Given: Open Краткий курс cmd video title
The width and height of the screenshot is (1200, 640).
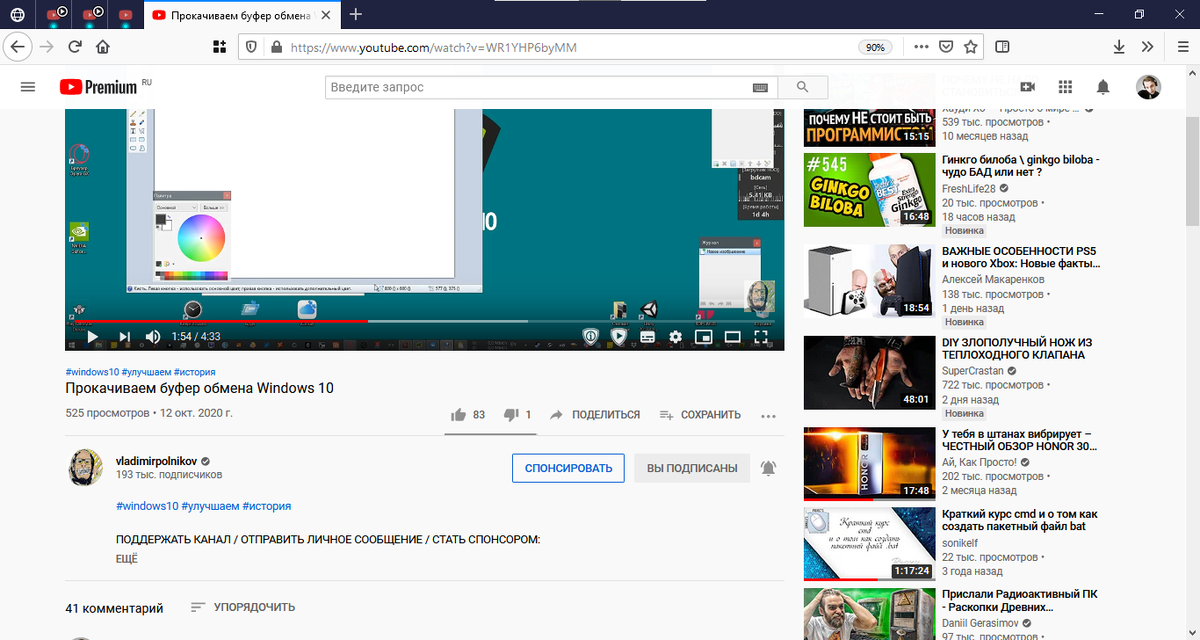Looking at the screenshot, I should (1020, 520).
